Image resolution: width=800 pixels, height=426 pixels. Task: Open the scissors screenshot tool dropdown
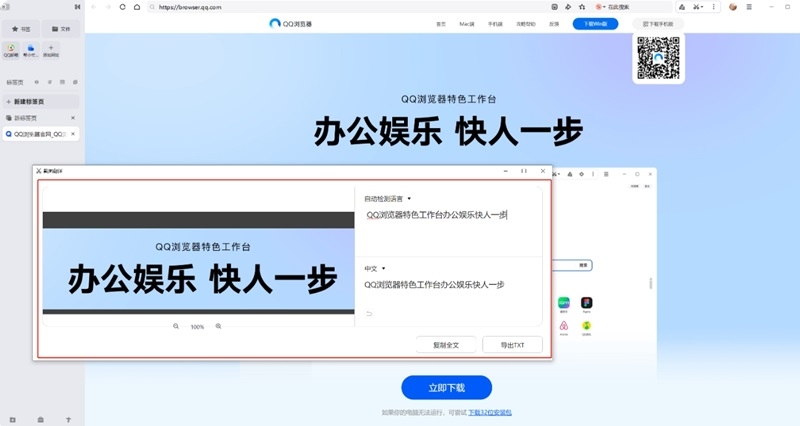698,7
